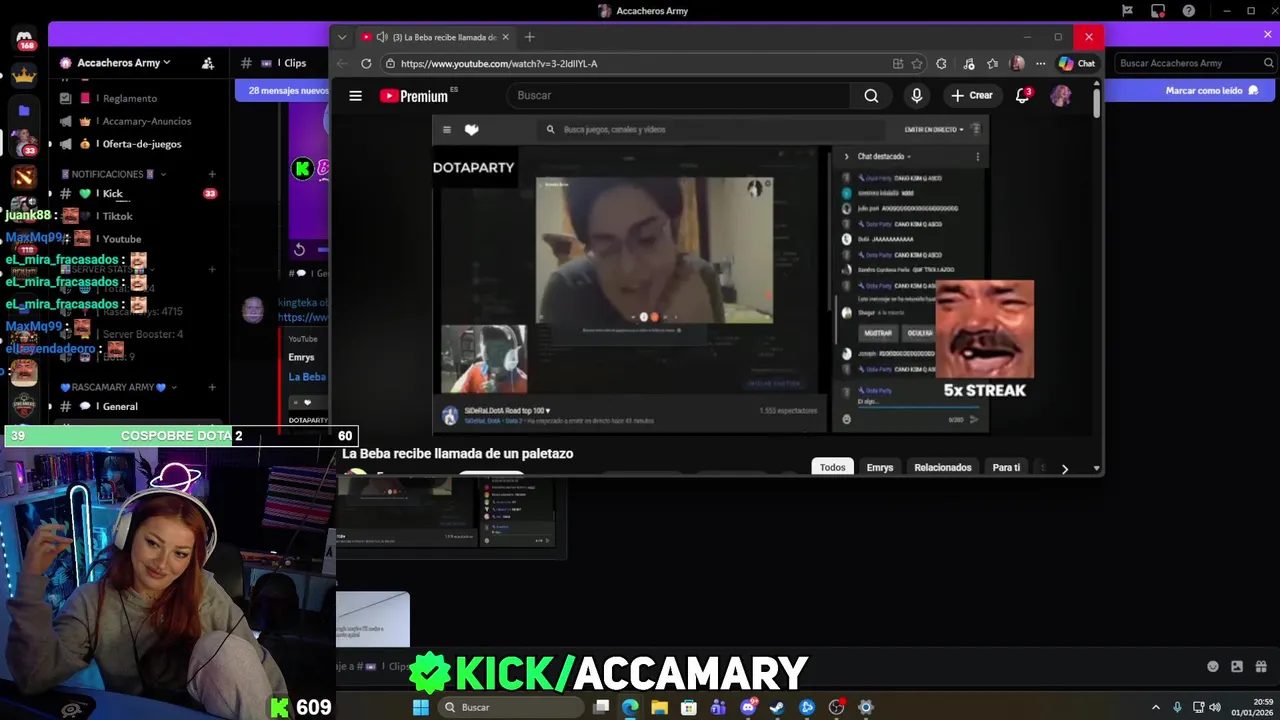Open Task View on the taskbar
Screen dimensions: 1280x720
pos(601,707)
